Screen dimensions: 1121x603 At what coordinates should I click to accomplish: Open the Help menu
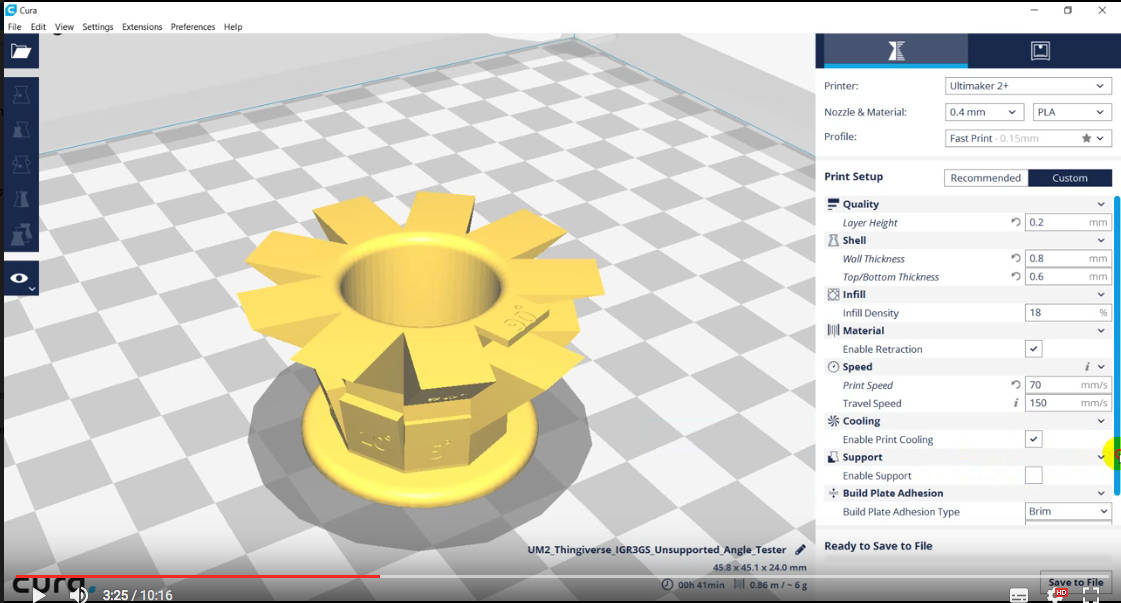233,26
